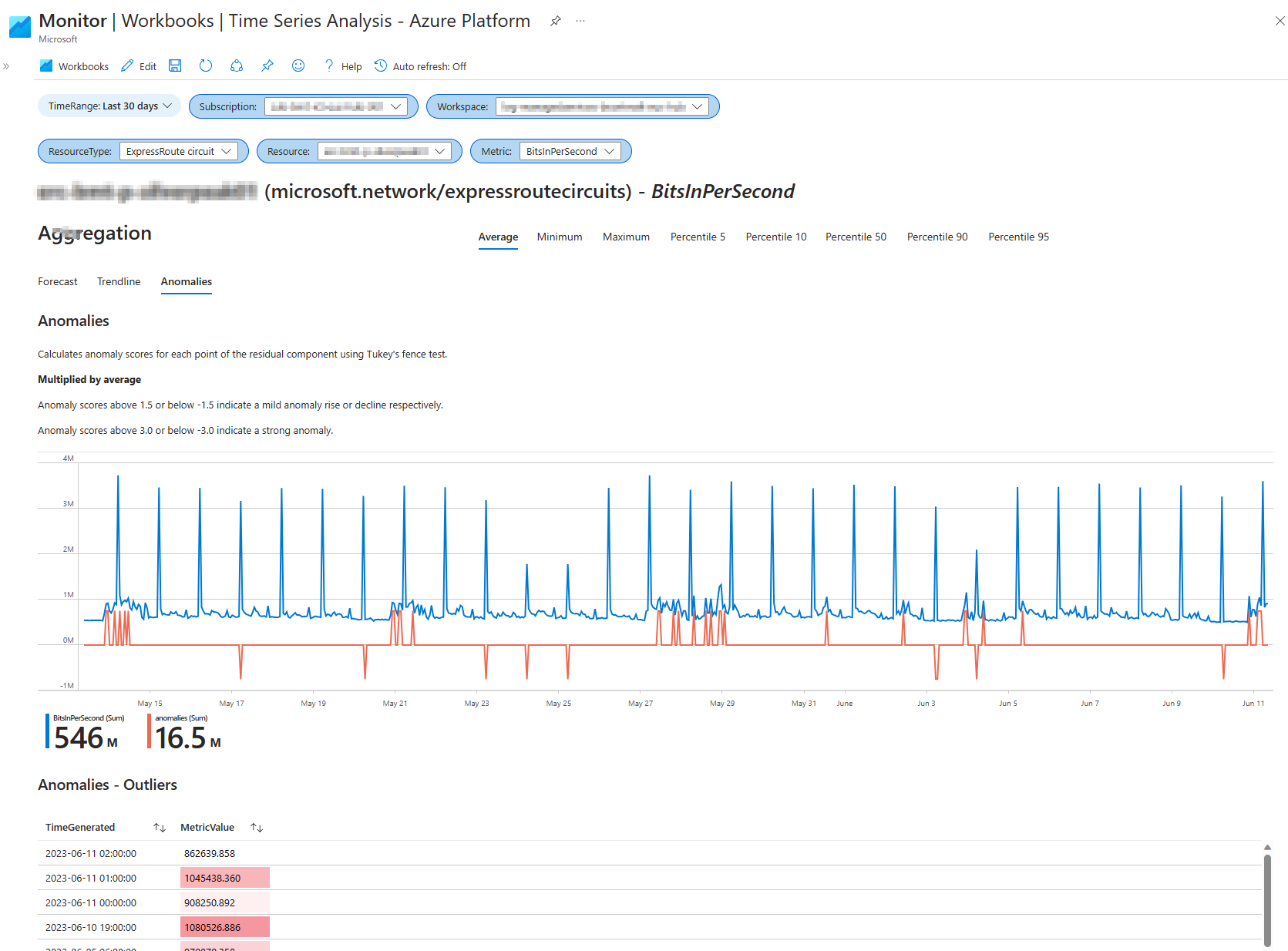The width and height of the screenshot is (1288, 951).
Task: Click MetricValue column header
Action: click(x=207, y=828)
